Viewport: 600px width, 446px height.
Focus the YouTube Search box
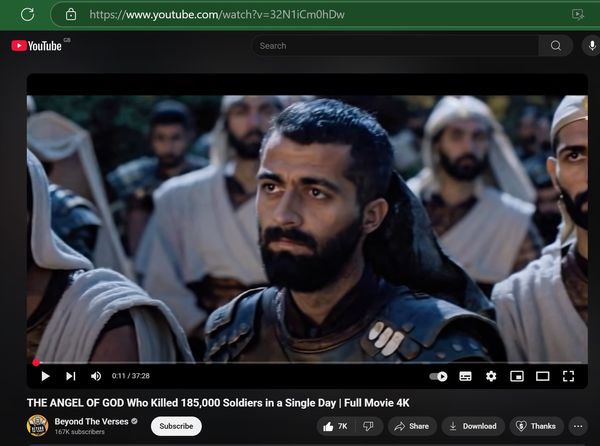(396, 46)
